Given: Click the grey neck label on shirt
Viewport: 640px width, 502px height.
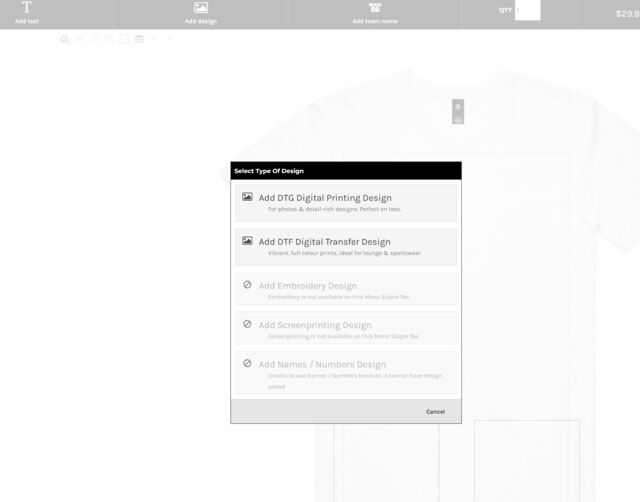Looking at the screenshot, I should tap(458, 111).
